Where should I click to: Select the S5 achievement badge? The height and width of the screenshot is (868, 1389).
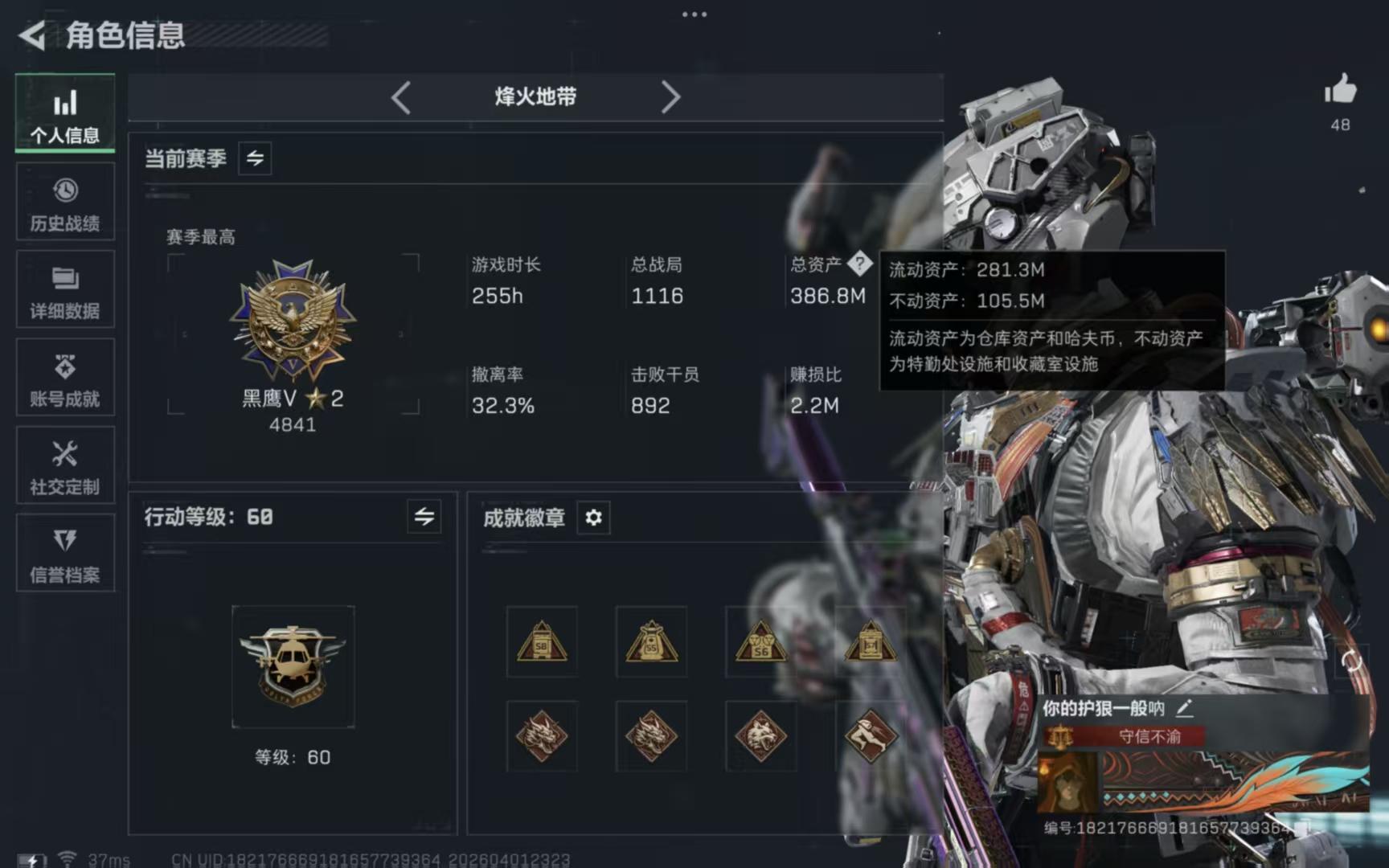(x=651, y=642)
